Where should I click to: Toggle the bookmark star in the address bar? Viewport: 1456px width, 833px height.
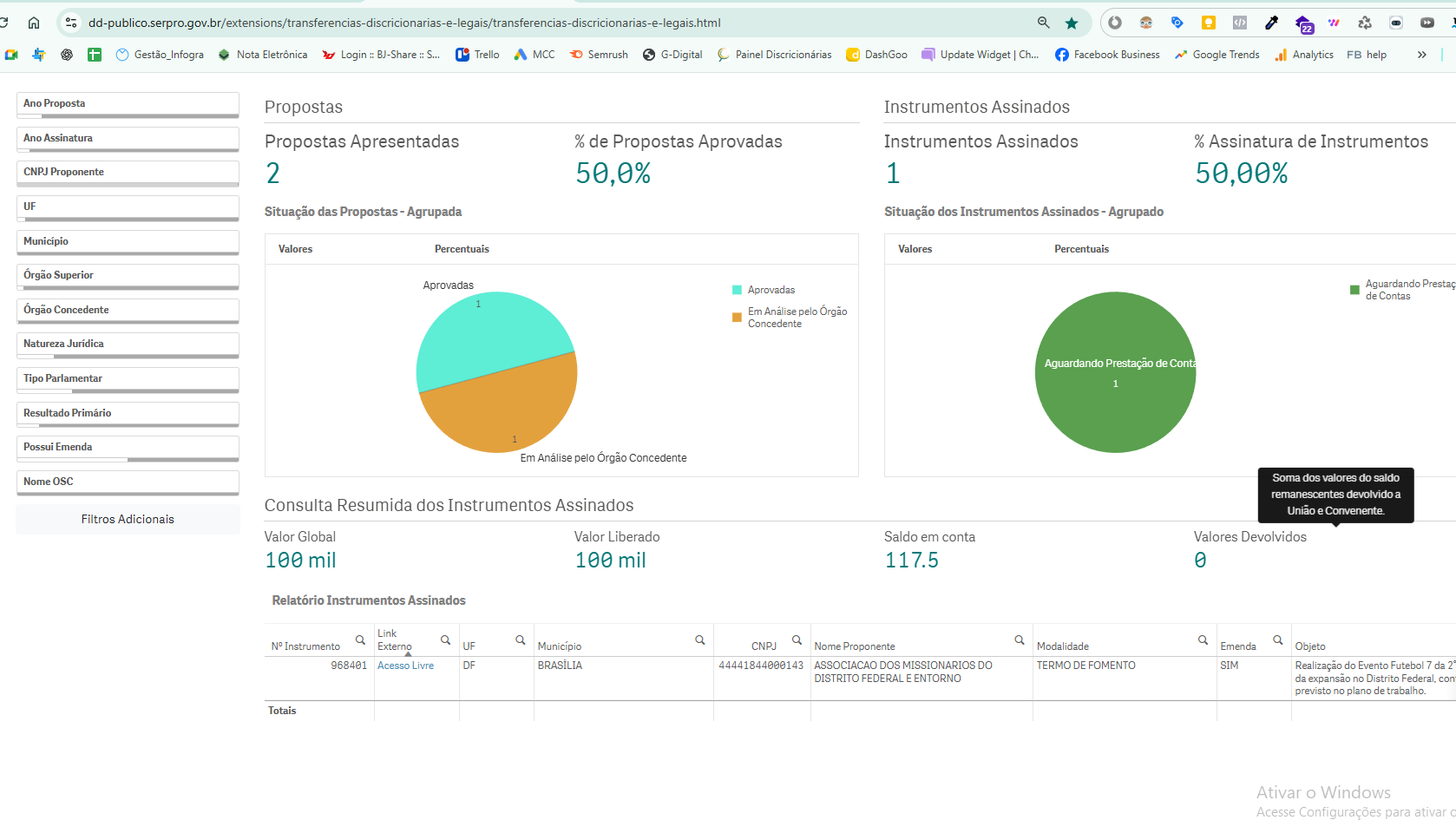[1072, 23]
